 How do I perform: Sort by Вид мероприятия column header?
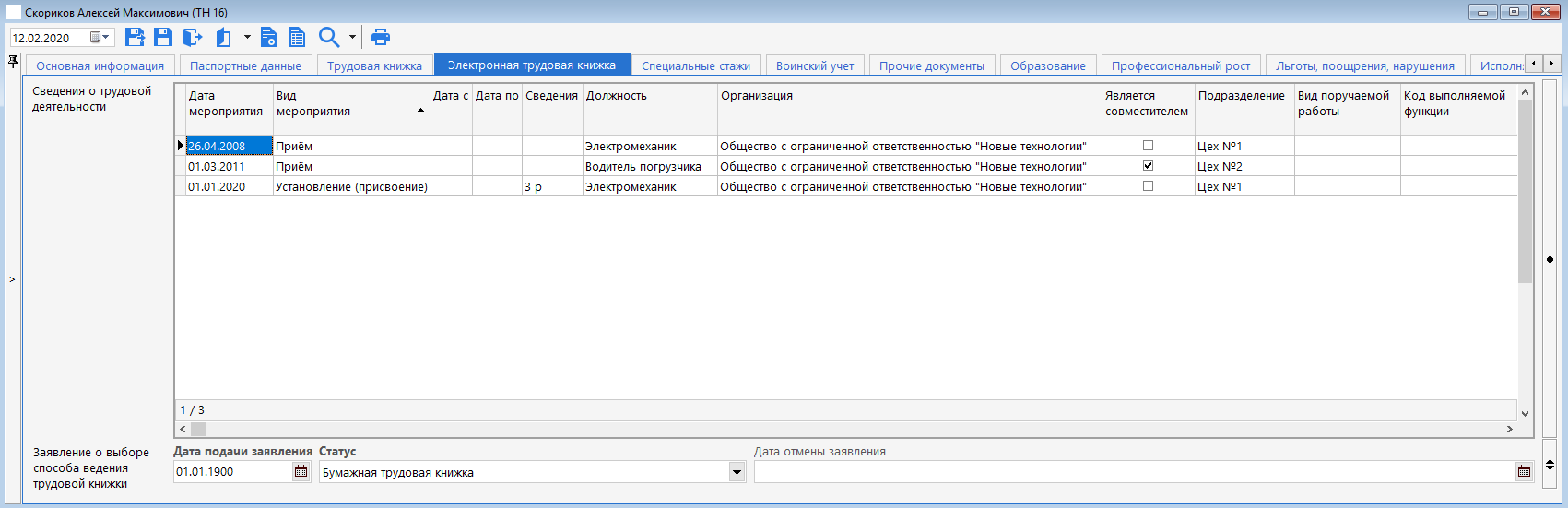tap(351, 103)
